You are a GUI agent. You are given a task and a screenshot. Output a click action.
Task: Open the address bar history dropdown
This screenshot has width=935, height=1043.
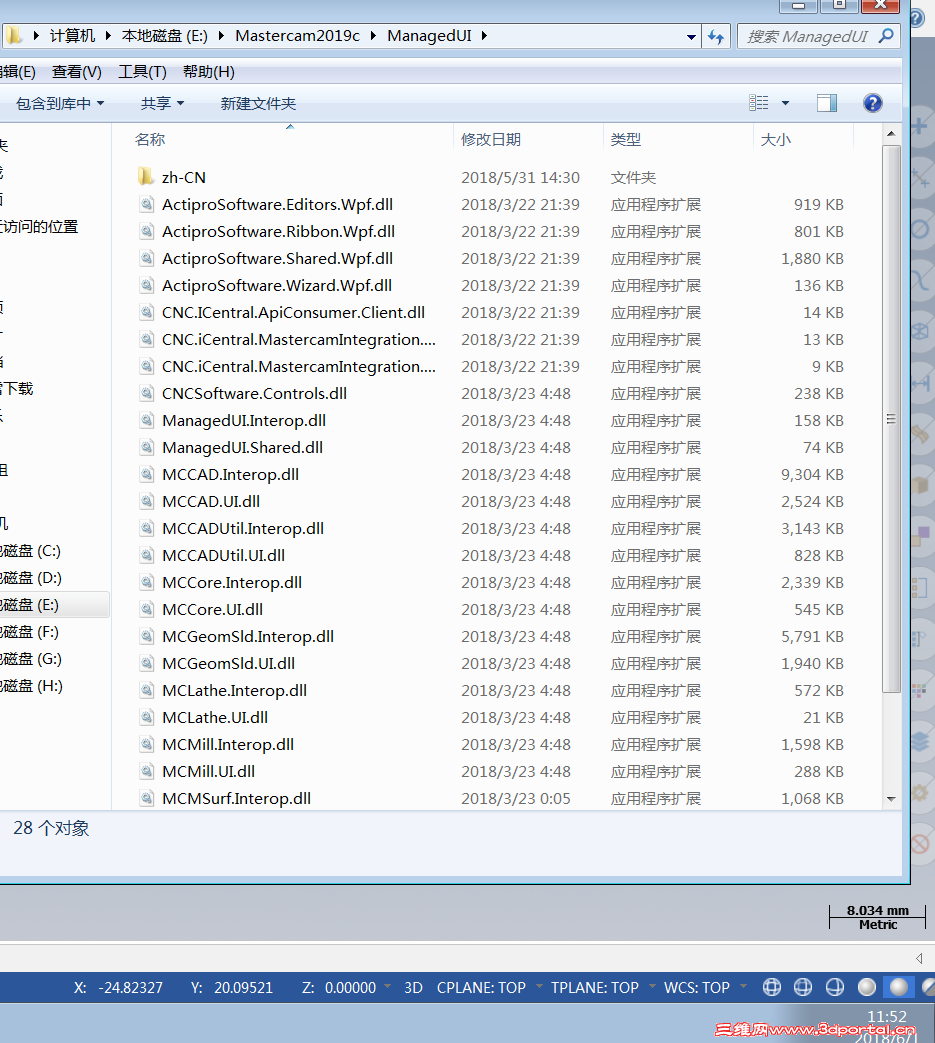pos(692,37)
